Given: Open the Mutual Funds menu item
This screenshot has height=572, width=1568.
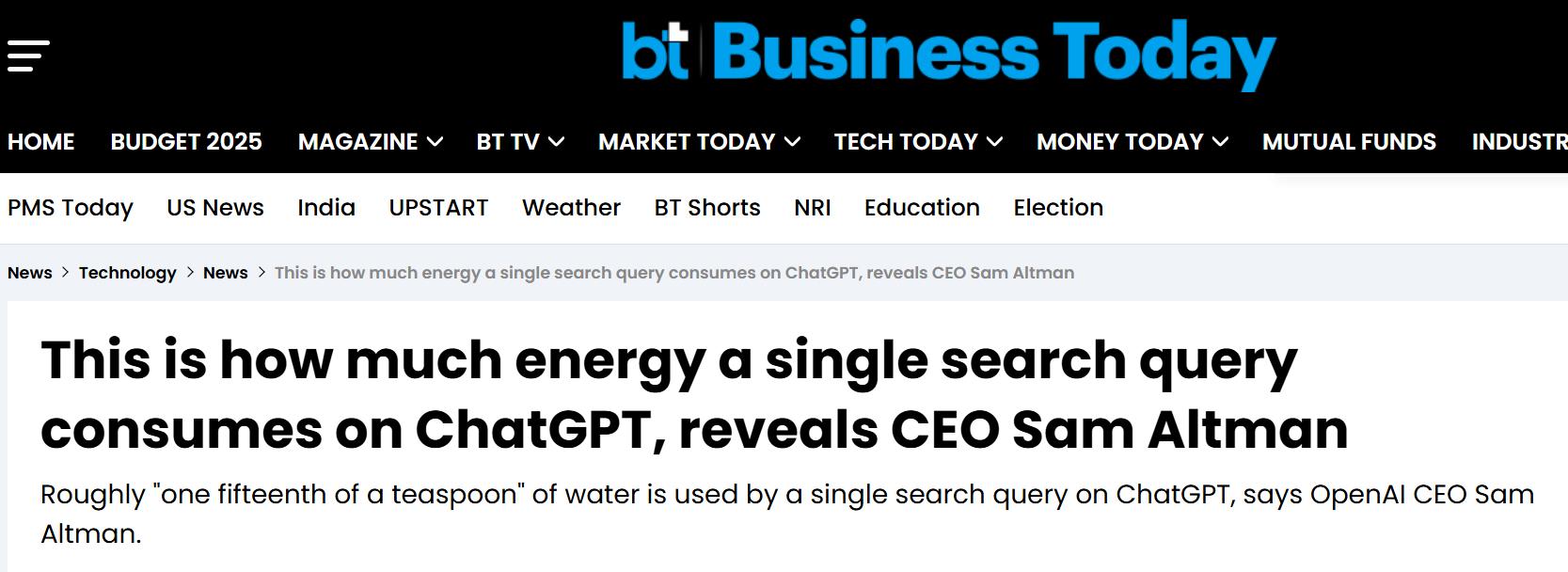Looking at the screenshot, I should [x=1349, y=142].
